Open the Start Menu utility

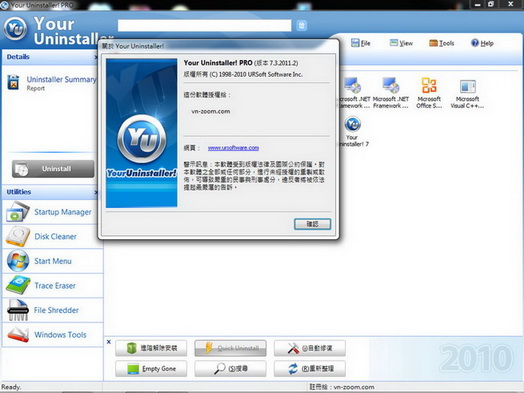point(52,261)
